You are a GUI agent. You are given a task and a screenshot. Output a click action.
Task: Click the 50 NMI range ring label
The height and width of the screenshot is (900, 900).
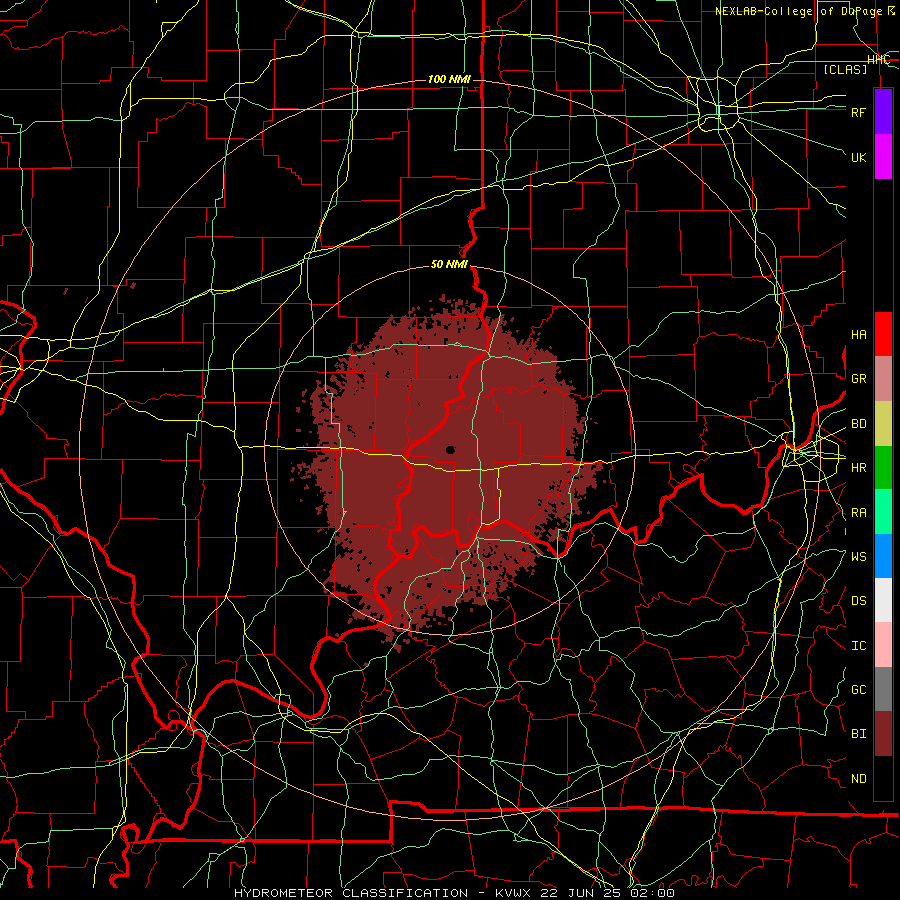449,265
